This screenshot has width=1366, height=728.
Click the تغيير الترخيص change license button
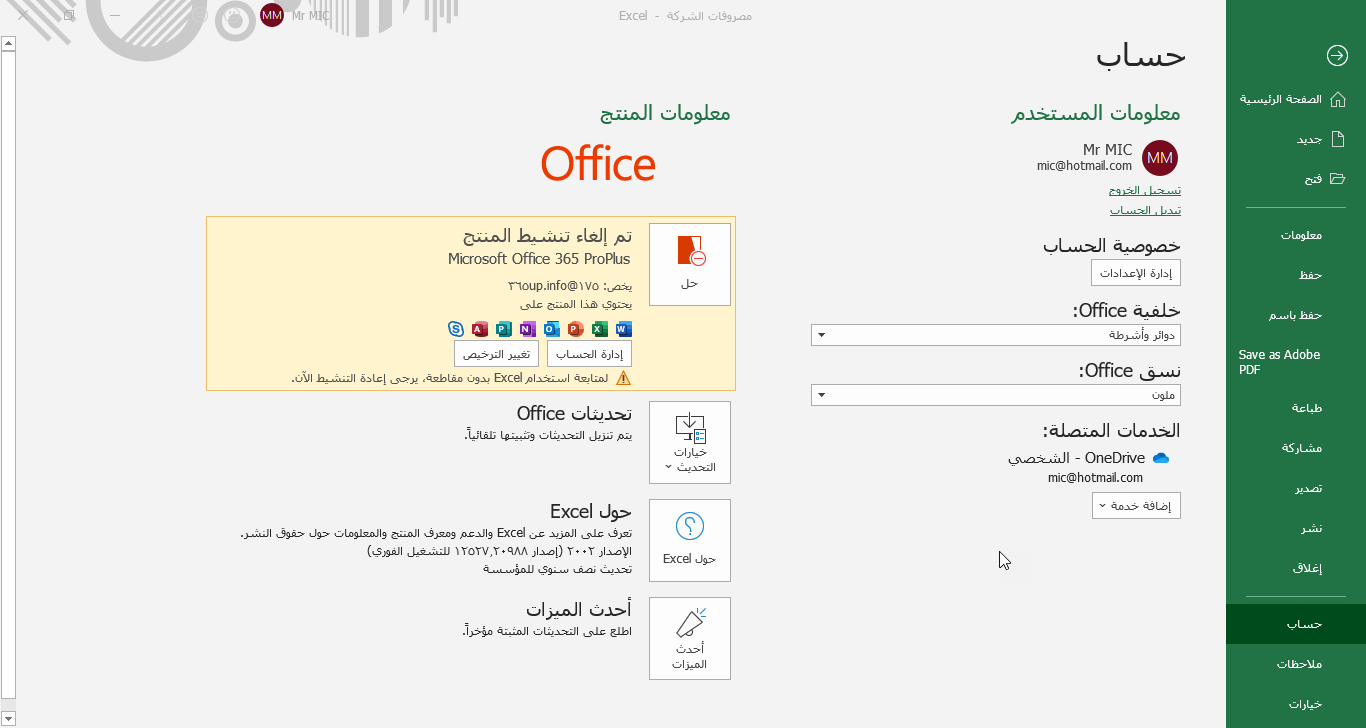497,354
